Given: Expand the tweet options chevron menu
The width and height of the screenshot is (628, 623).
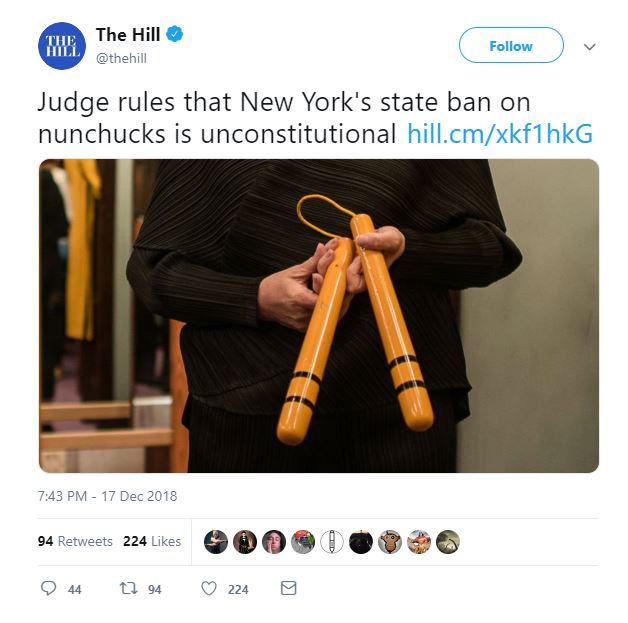Looking at the screenshot, I should [x=590, y=46].
